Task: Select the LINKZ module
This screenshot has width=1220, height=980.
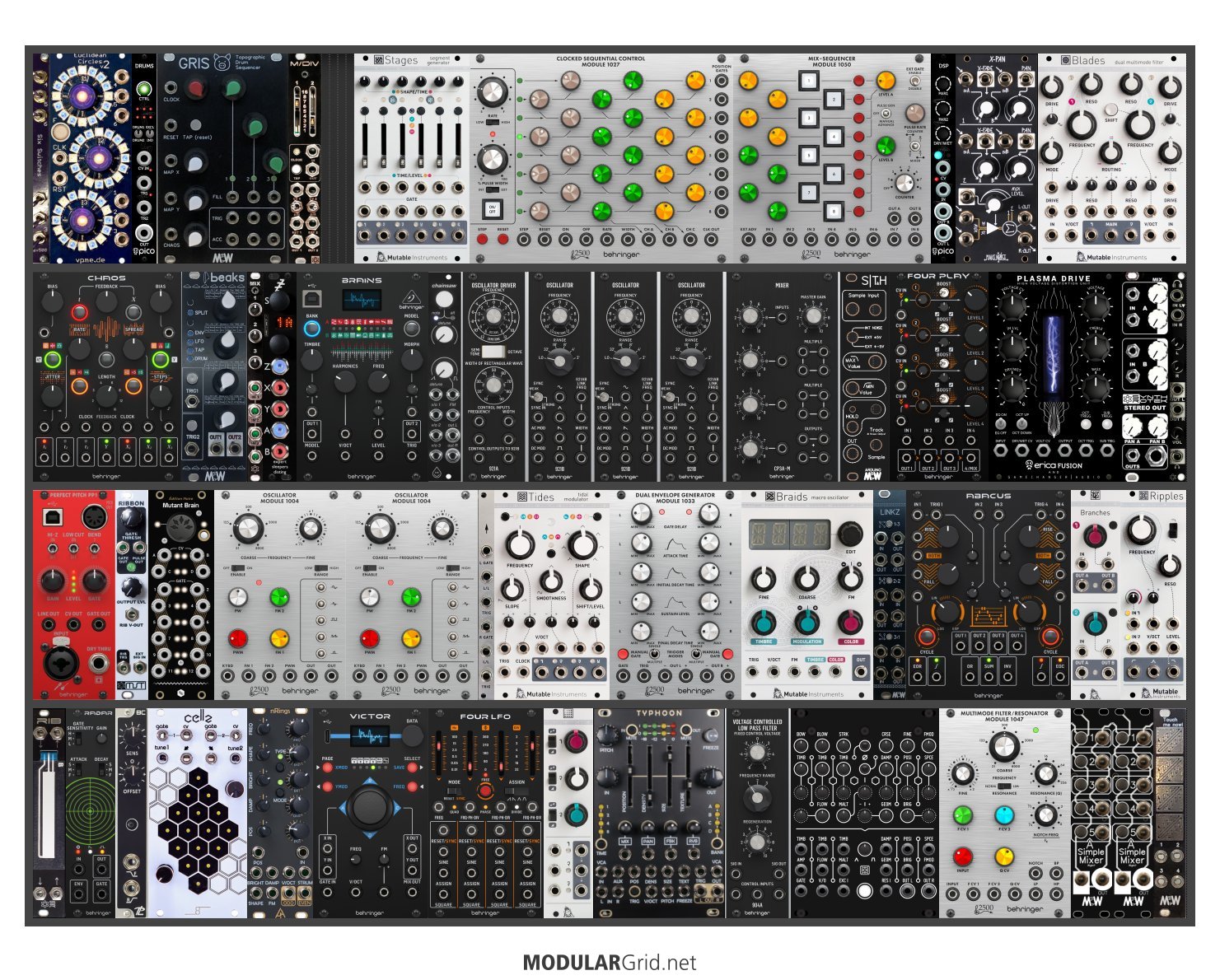Action: [x=890, y=595]
